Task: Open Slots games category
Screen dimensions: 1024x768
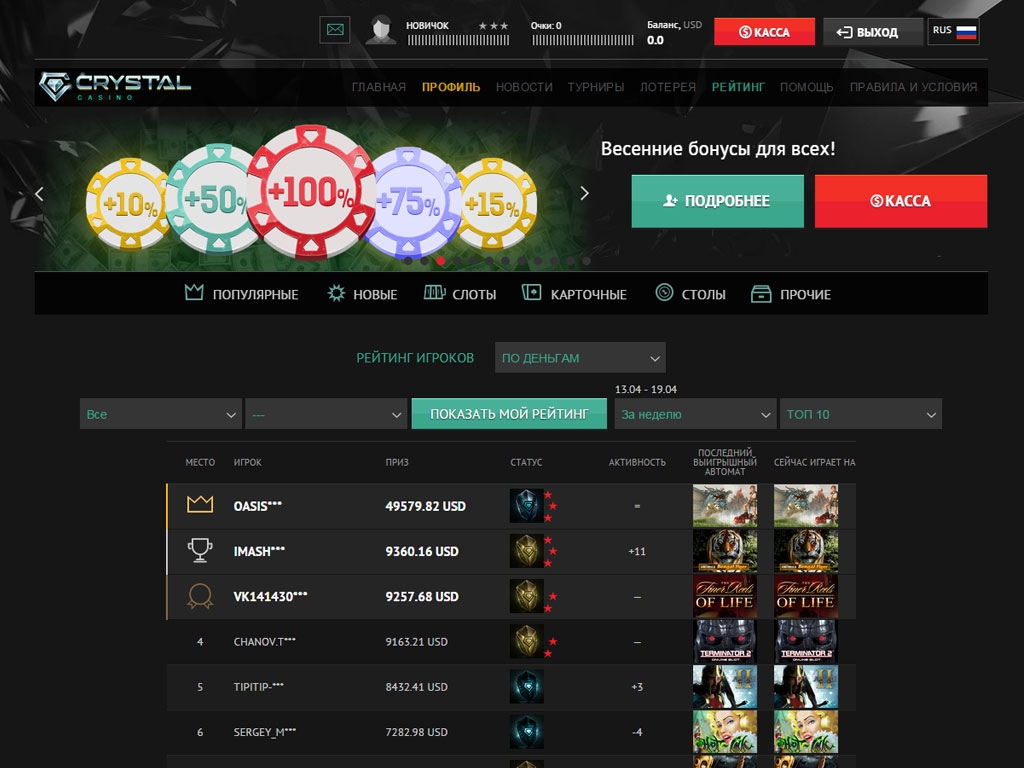Action: point(460,294)
